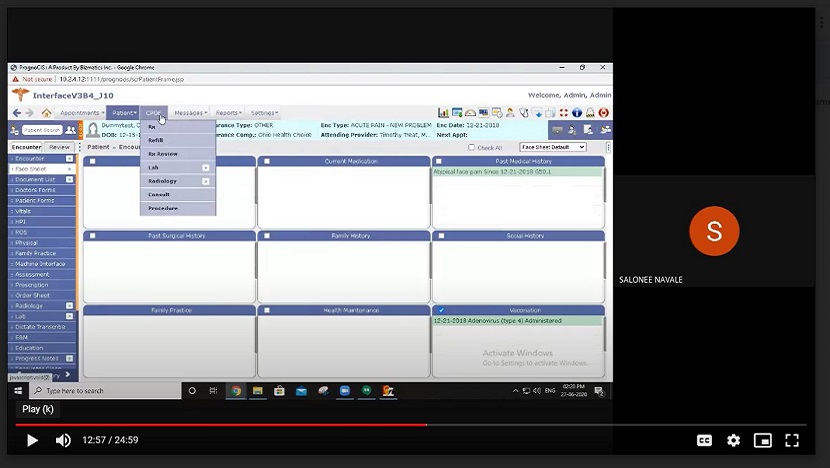Switch to the Review tab

[x=59, y=147]
